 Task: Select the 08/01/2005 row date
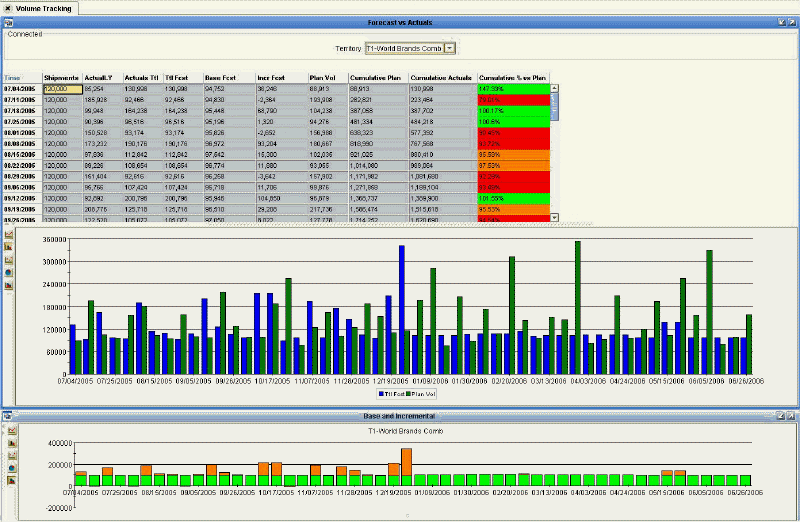[20, 133]
